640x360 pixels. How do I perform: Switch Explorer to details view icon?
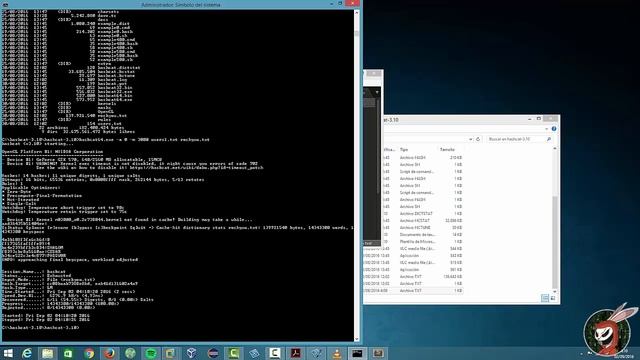pos(545,298)
